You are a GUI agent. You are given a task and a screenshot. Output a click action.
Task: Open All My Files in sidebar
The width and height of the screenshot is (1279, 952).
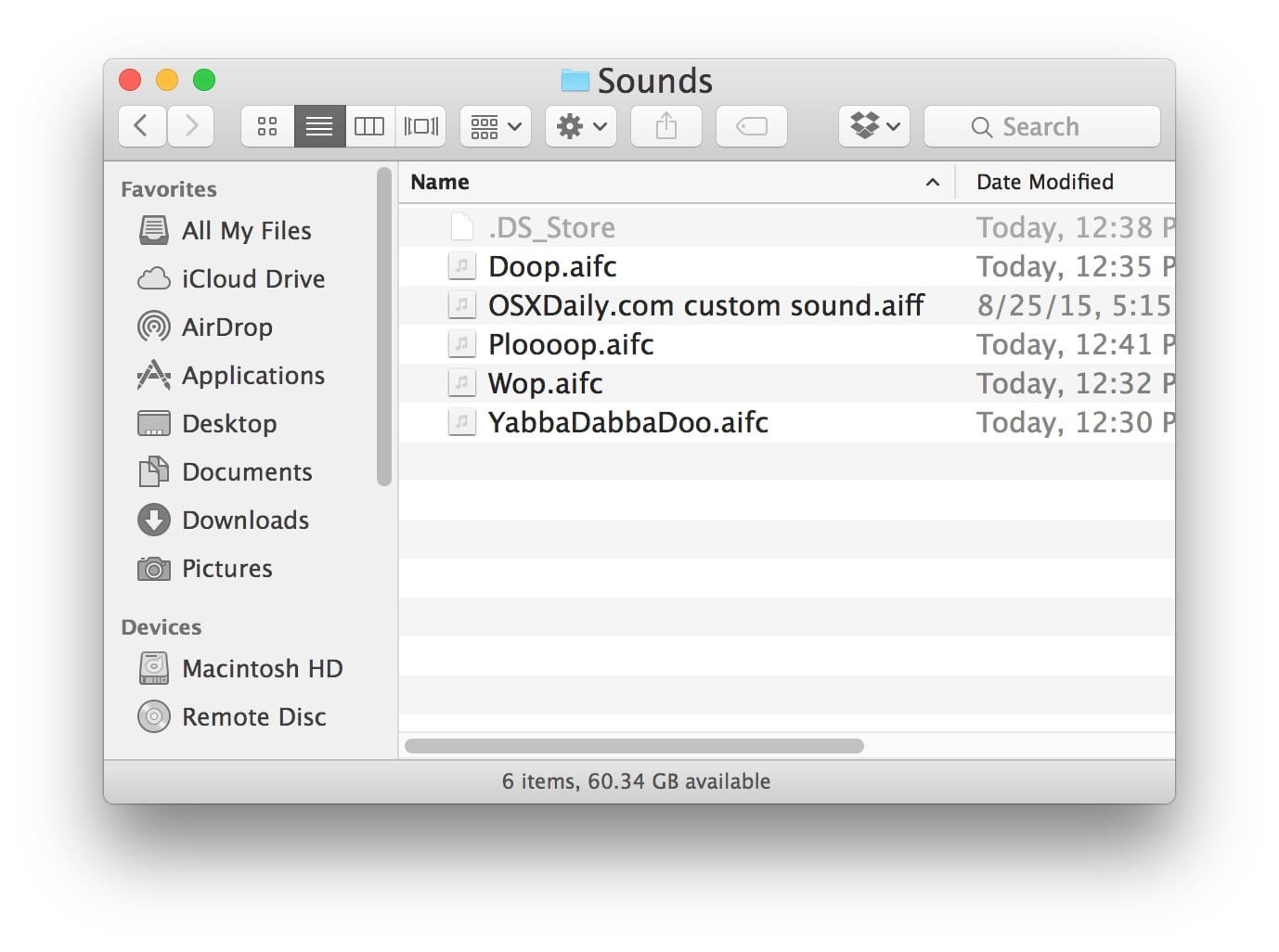247,230
